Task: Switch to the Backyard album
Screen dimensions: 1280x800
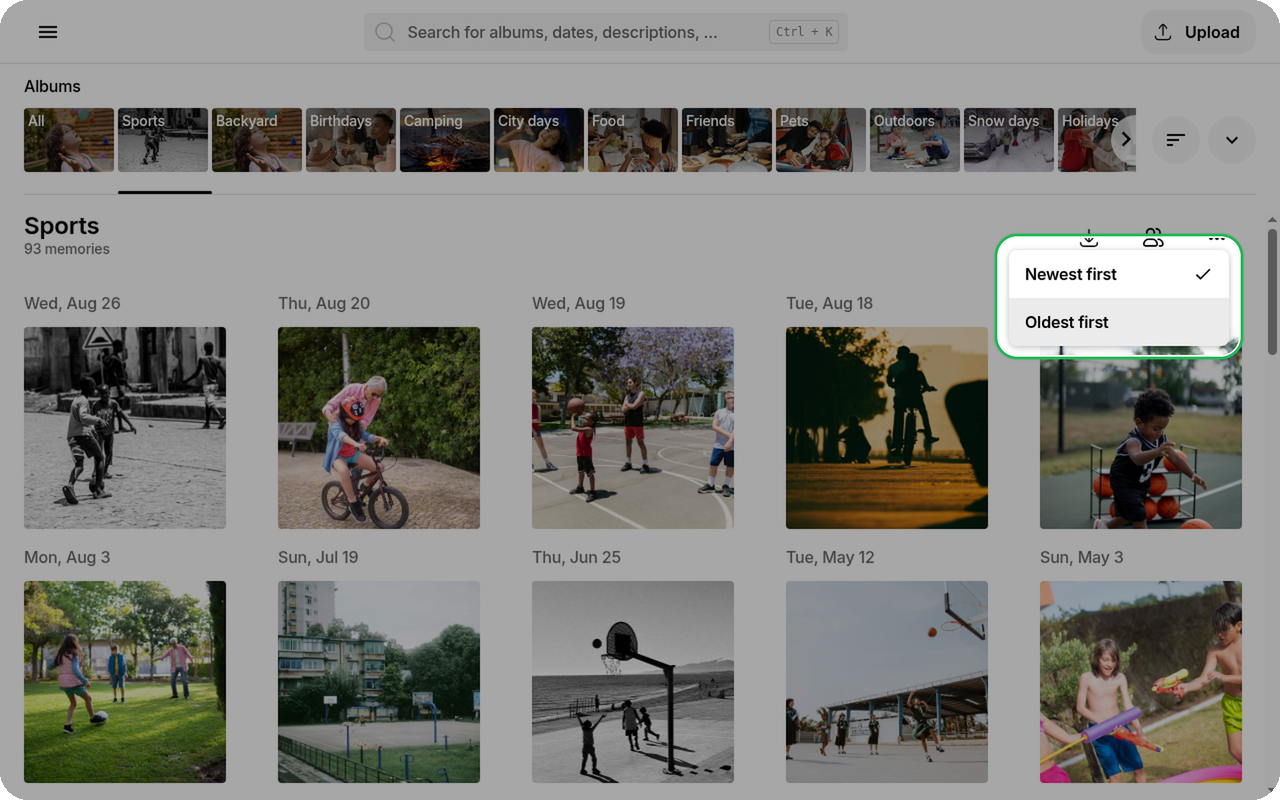Action: 257,140
